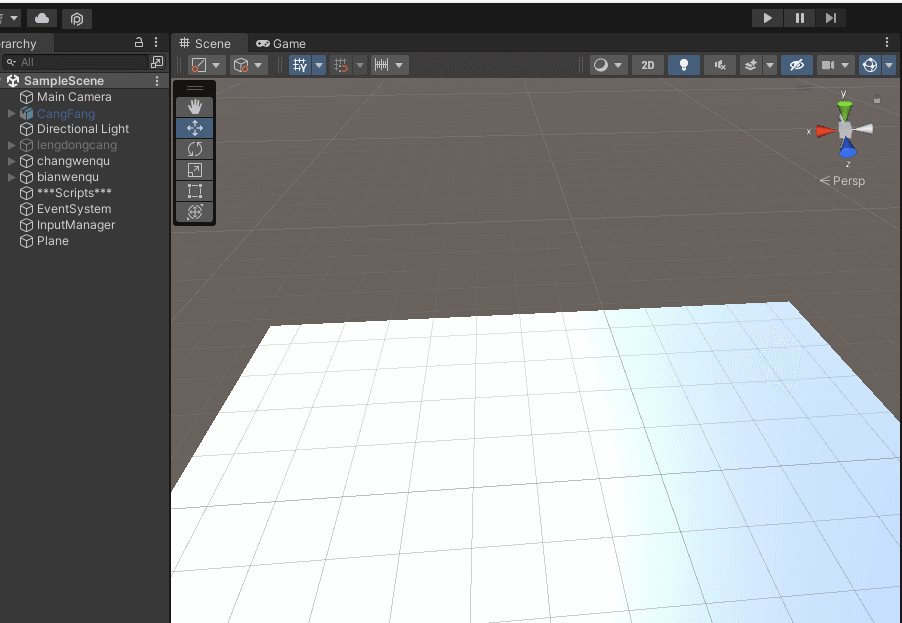This screenshot has height=623, width=902.
Task: Expand the lengdongcang object
Action: 11,145
